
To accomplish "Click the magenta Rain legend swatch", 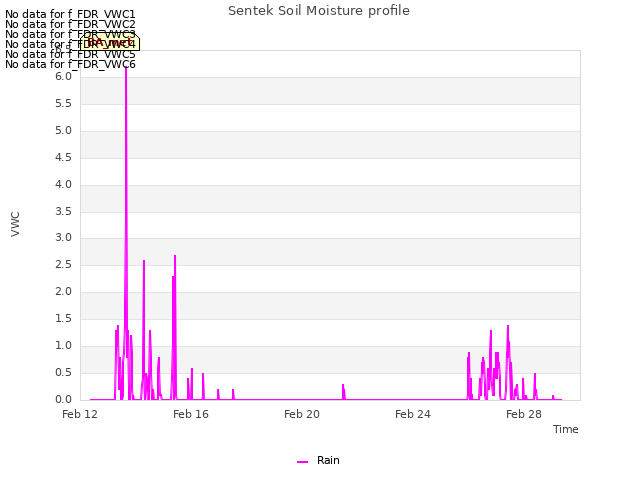I will 302,462.
